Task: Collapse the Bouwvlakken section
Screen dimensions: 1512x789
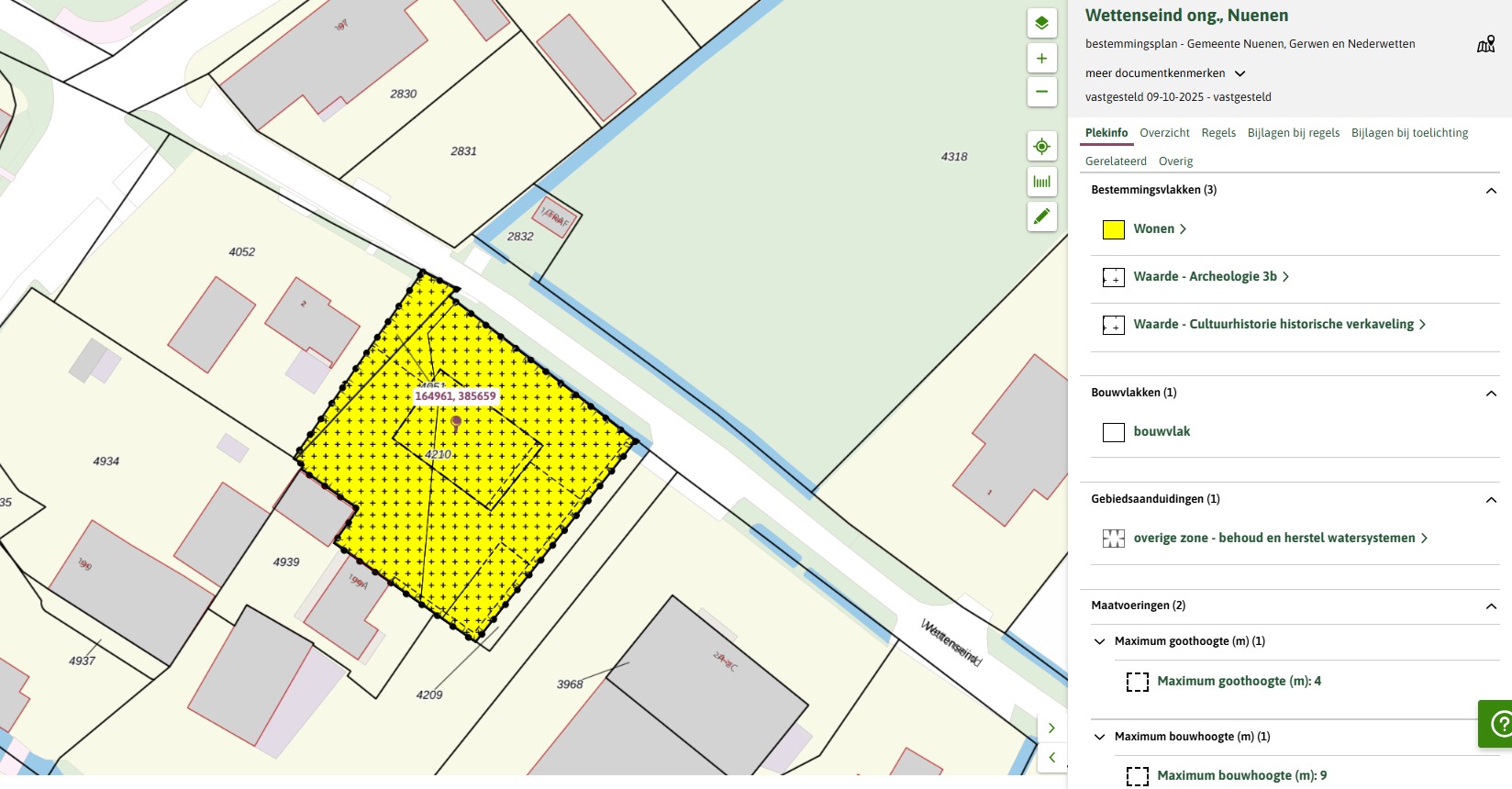Action: pyautogui.click(x=1491, y=394)
